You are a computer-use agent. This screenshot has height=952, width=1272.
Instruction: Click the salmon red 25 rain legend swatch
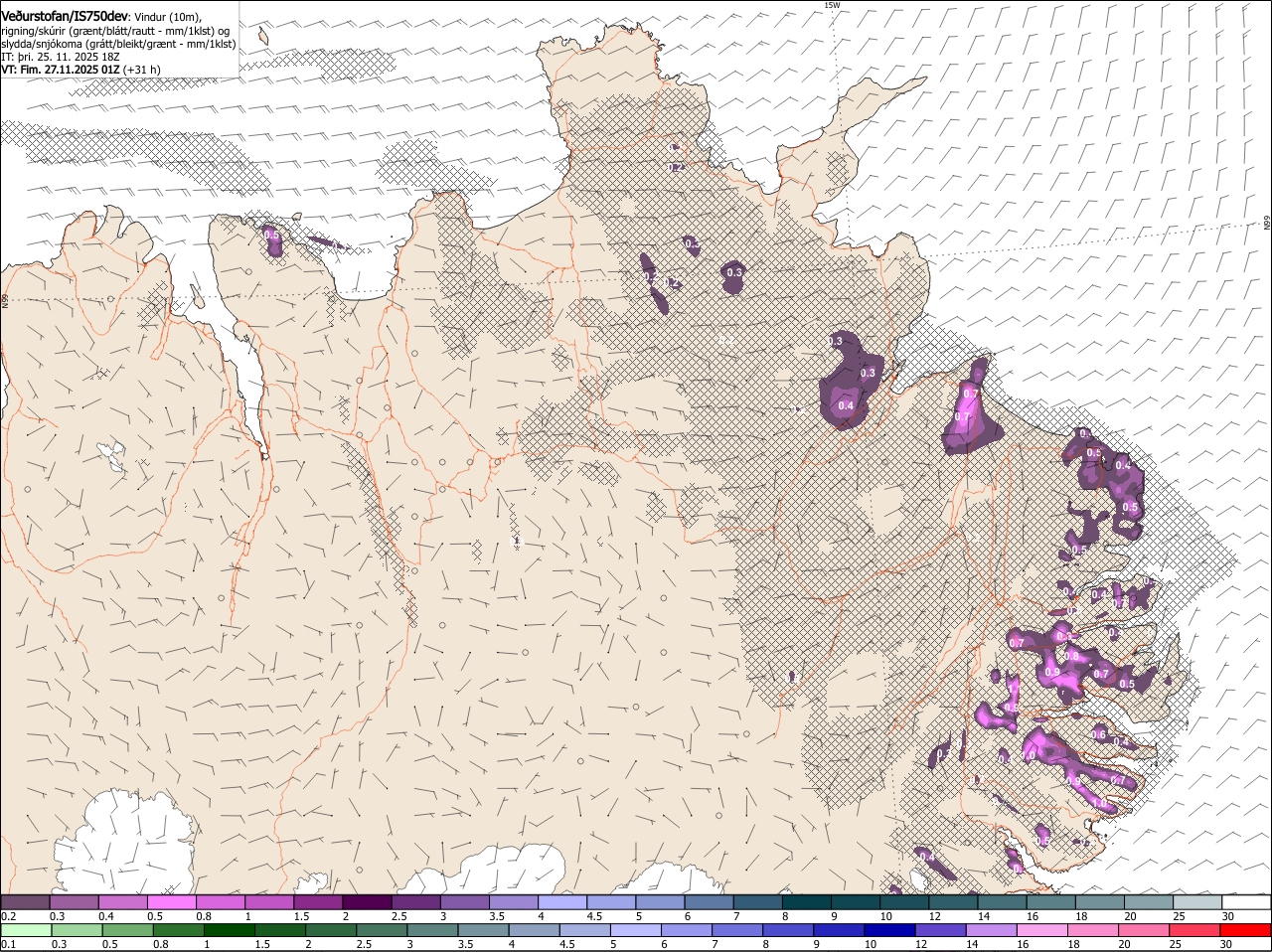[x=1195, y=931]
